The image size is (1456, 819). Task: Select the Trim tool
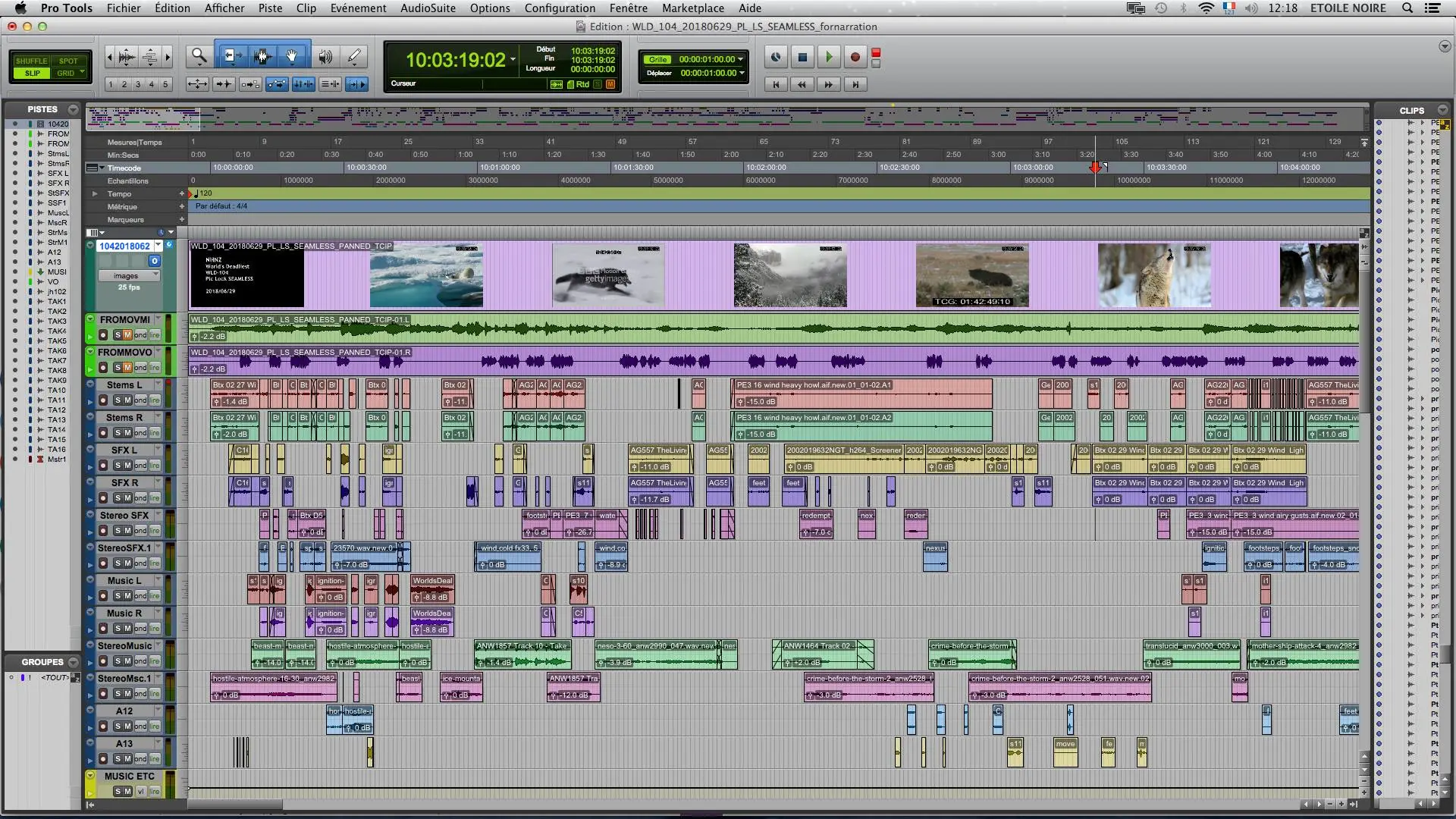click(231, 56)
